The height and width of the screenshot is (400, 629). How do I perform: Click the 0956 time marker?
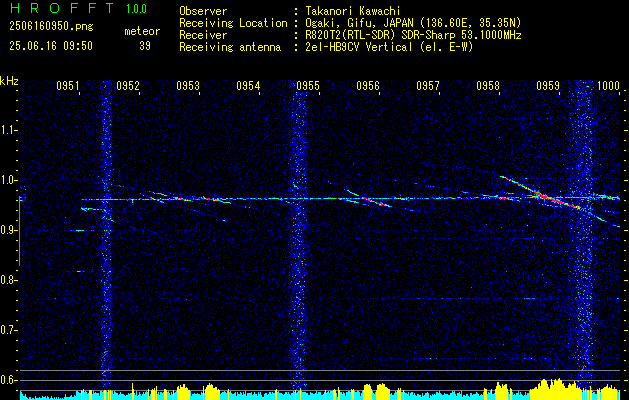pos(368,85)
